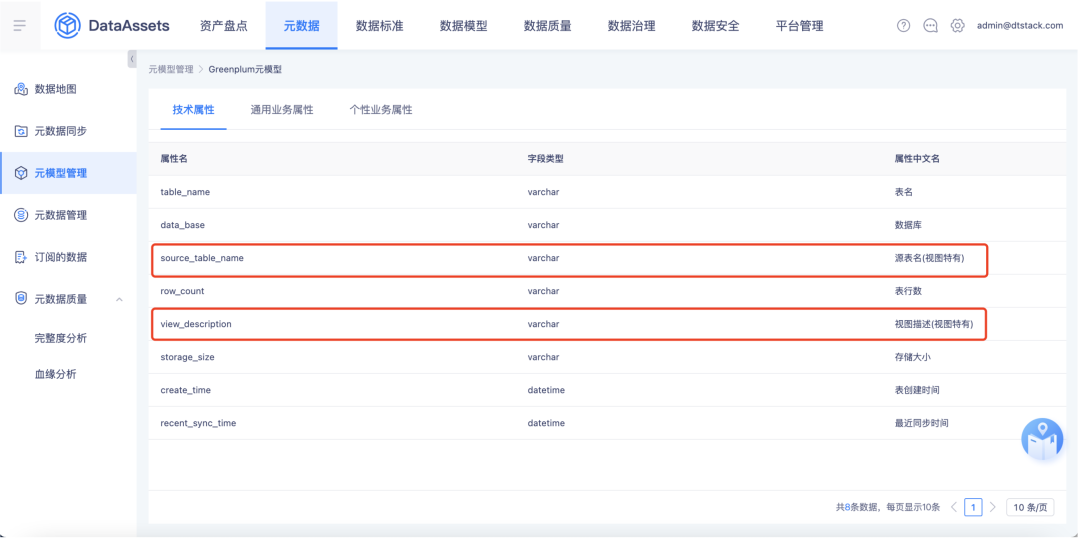Click the 表创建时间 cell

(917, 390)
